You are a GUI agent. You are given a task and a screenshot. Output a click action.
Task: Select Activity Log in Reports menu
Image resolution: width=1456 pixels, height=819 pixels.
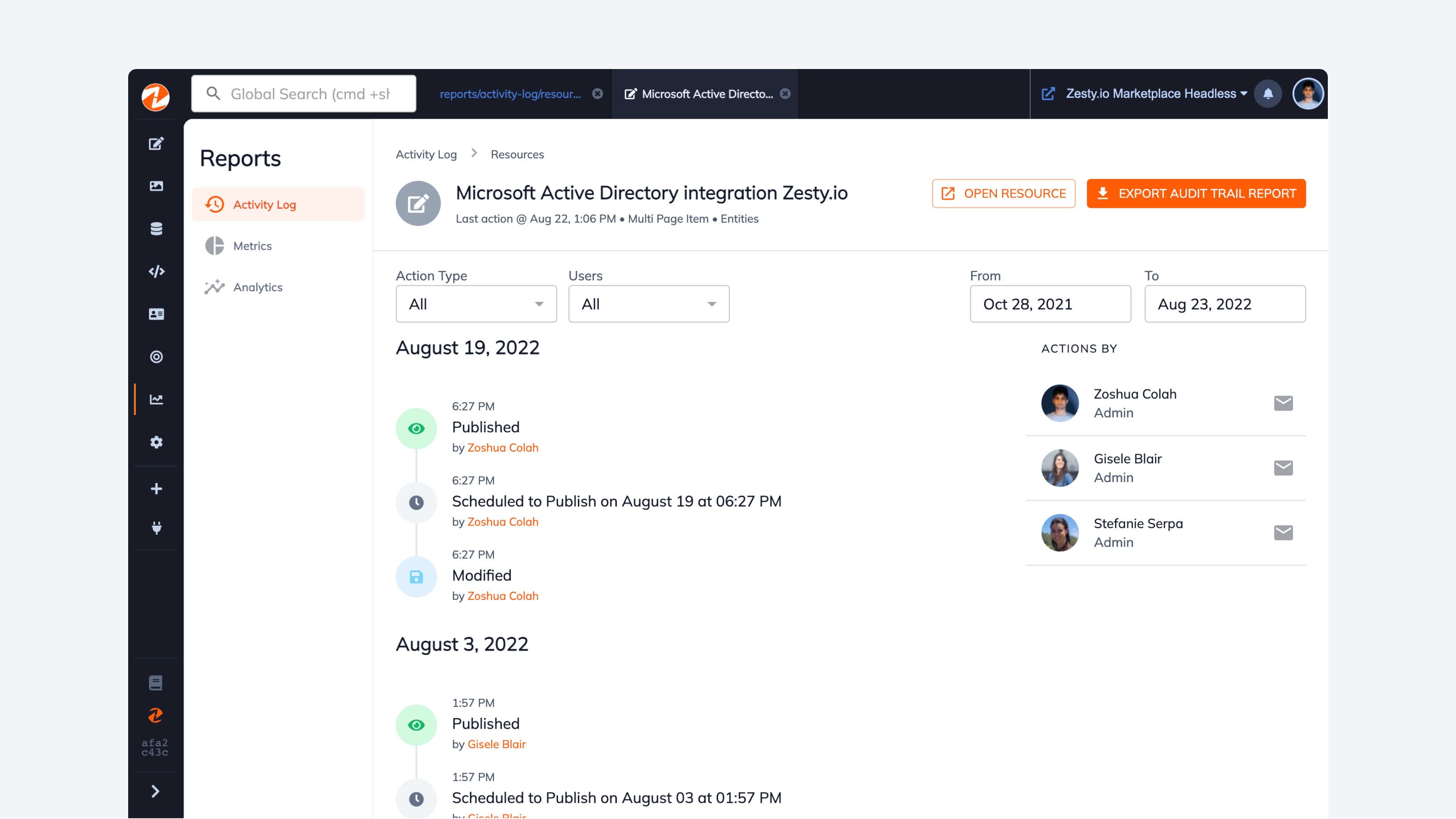(278, 205)
